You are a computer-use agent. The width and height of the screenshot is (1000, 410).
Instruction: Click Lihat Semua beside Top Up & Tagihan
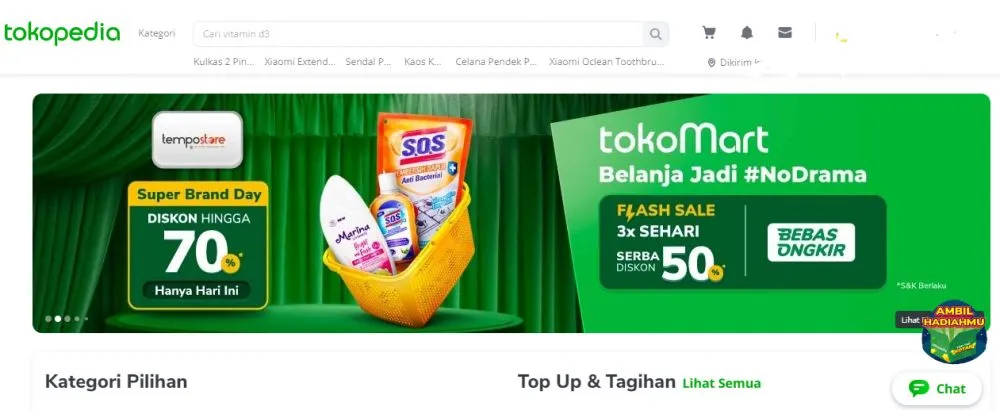[x=721, y=383]
